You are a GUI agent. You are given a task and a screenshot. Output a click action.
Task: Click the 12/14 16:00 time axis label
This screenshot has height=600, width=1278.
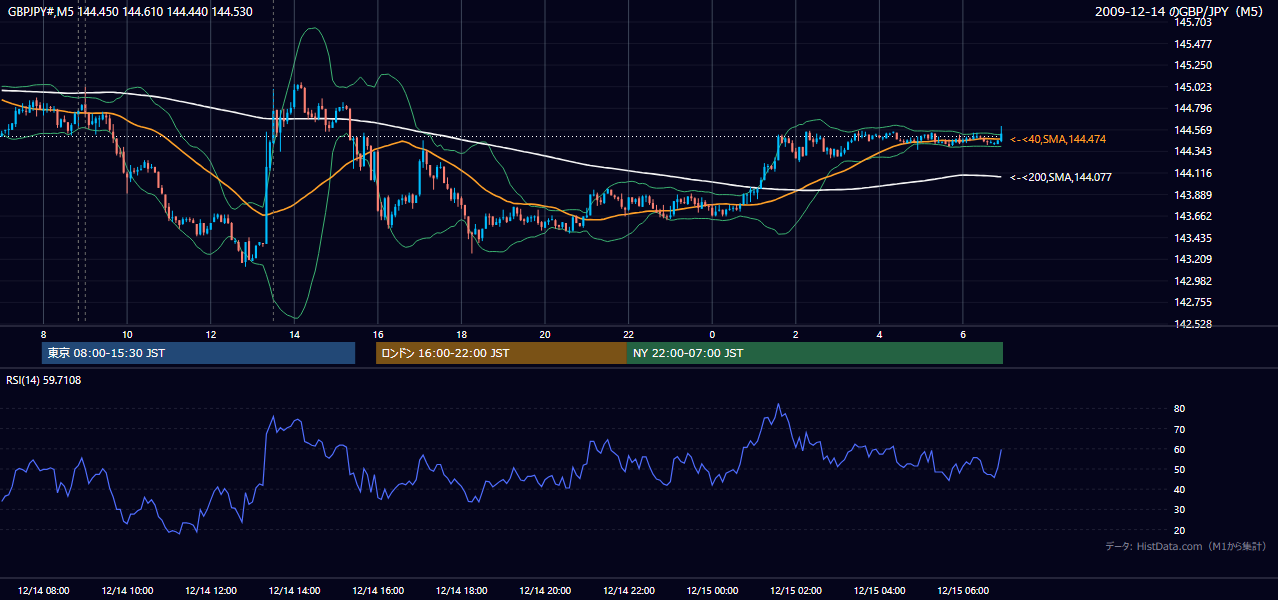pyautogui.click(x=378, y=590)
